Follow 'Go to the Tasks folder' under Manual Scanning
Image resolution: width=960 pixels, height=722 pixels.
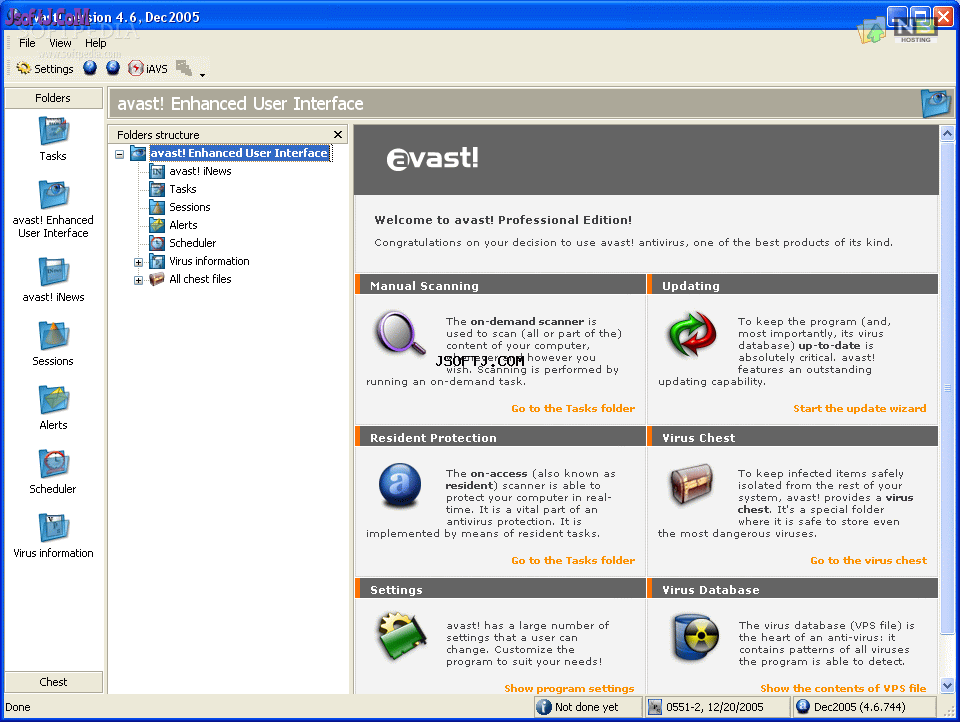(573, 408)
